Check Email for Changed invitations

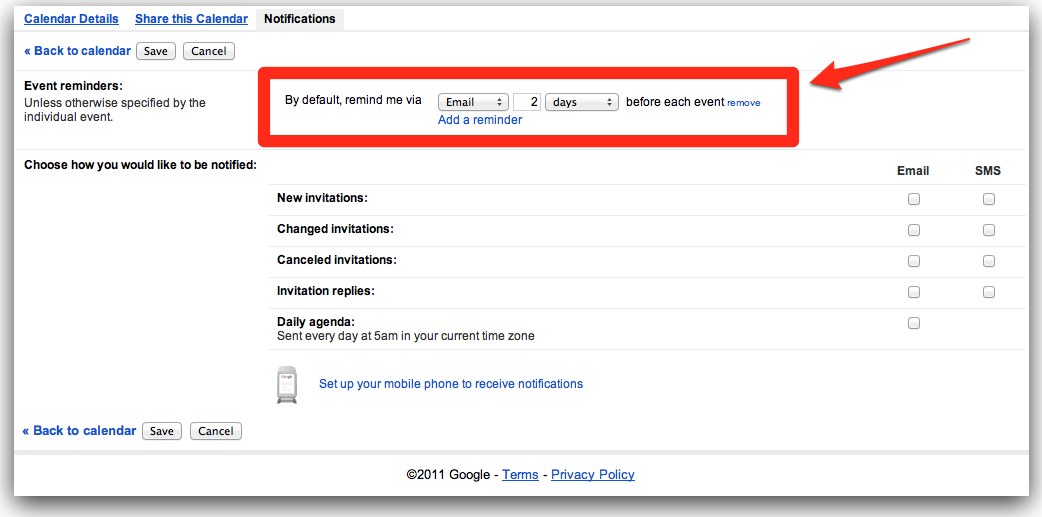pos(913,230)
